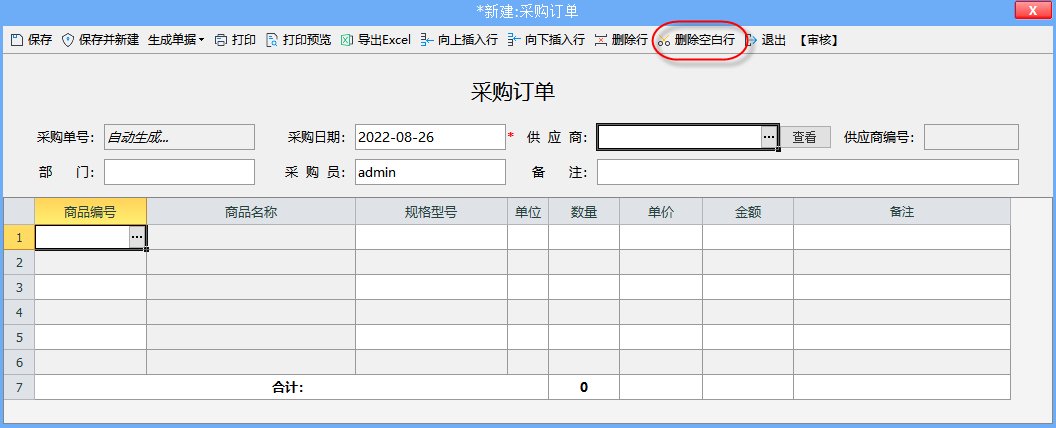Viewport: 1056px width, 428px height.
Task: Select the 商品名称 column header
Action: [x=251, y=212]
